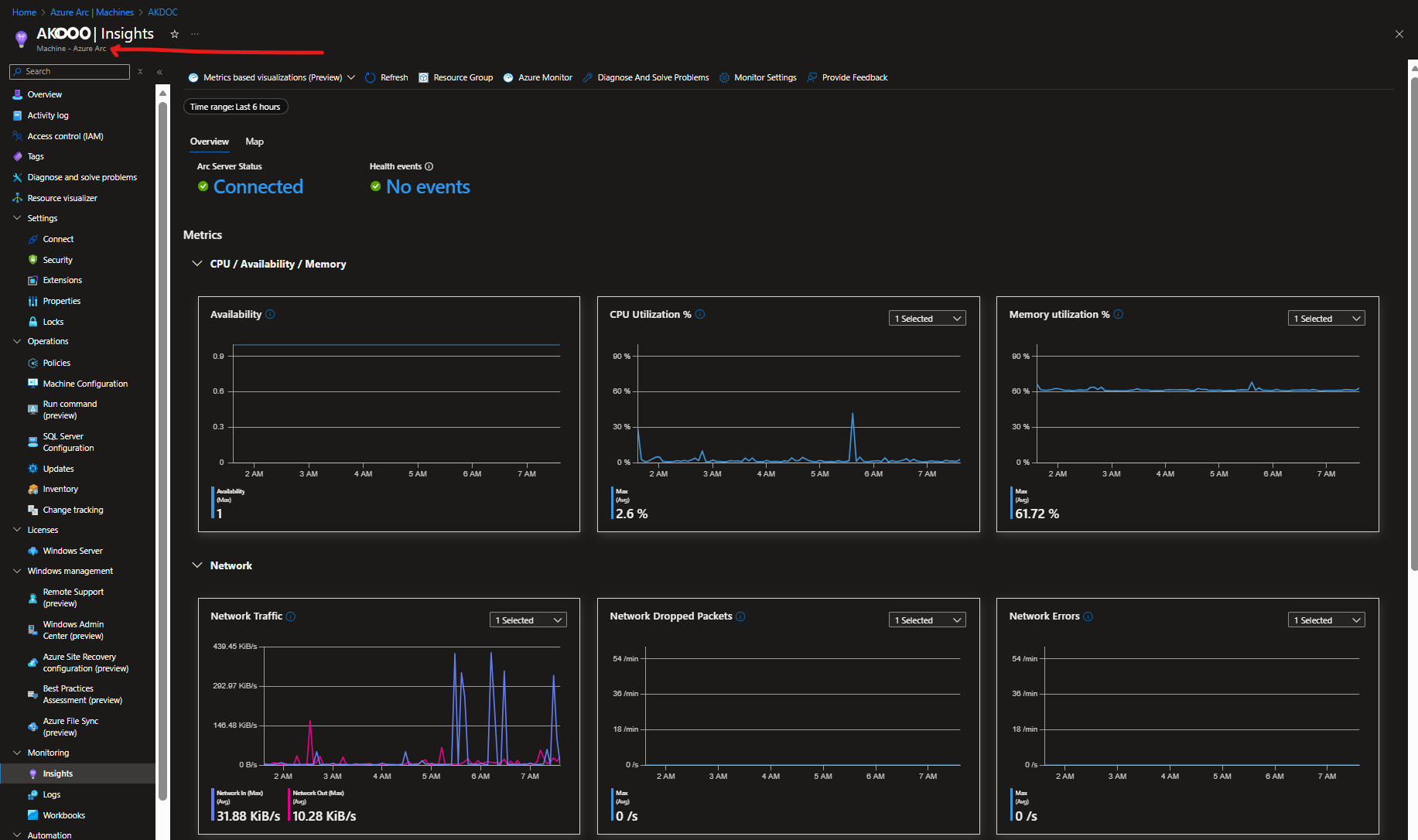Screen dimensions: 1418x840
Task: Click the Workbooks icon under Monitoring
Action: [x=32, y=815]
